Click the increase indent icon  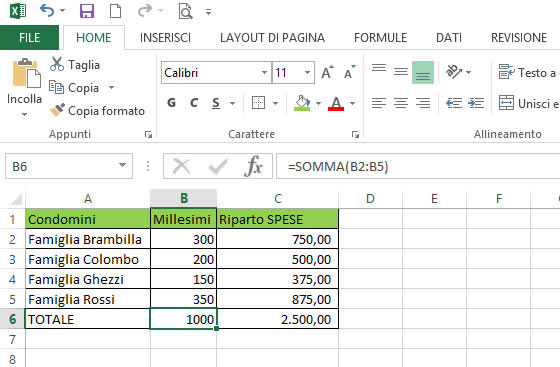[476, 104]
